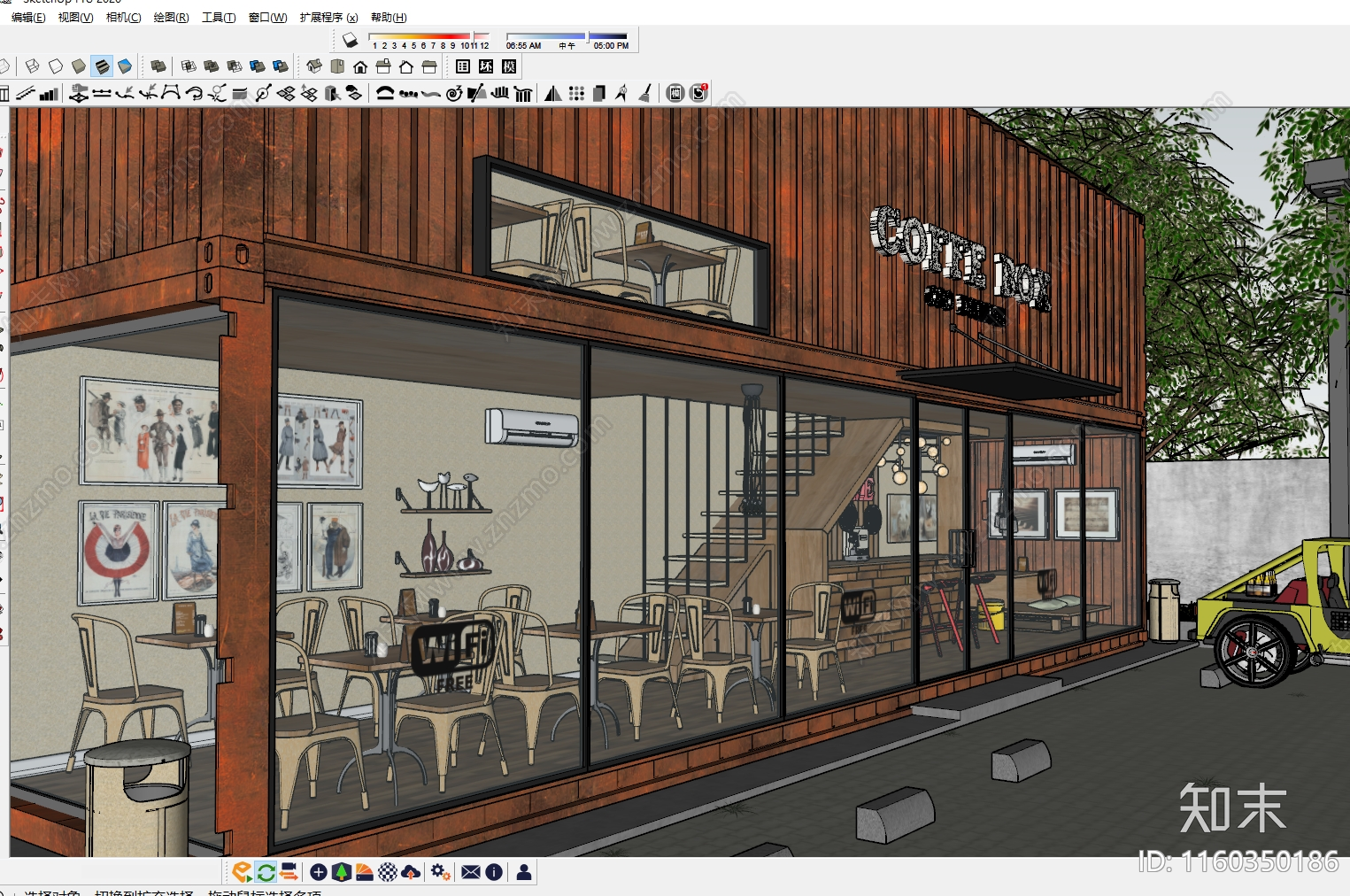Screen dimensions: 1350x896
Task: Select Shaded With Textures style
Action: click(x=102, y=66)
